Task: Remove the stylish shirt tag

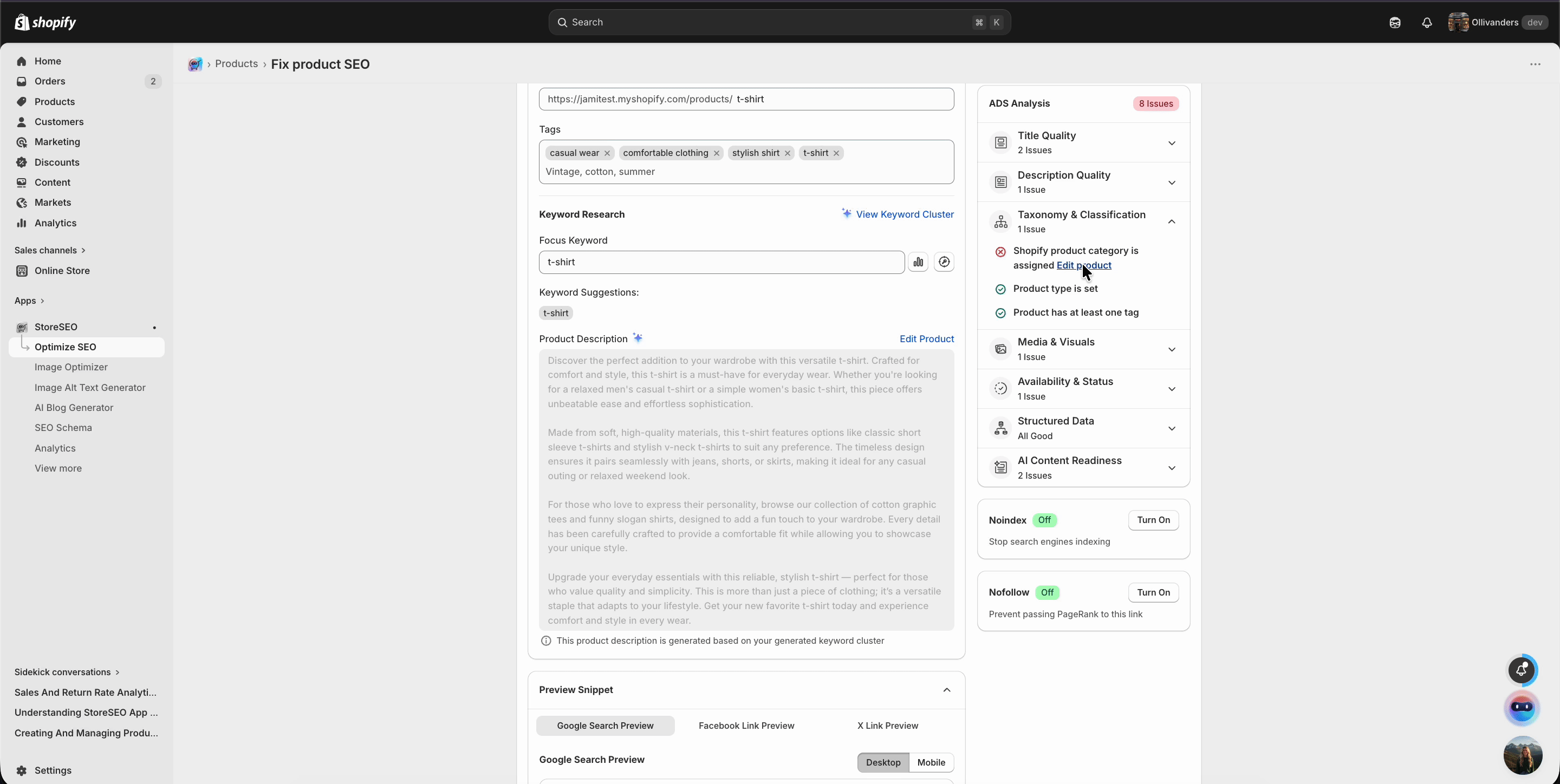Action: (786, 153)
